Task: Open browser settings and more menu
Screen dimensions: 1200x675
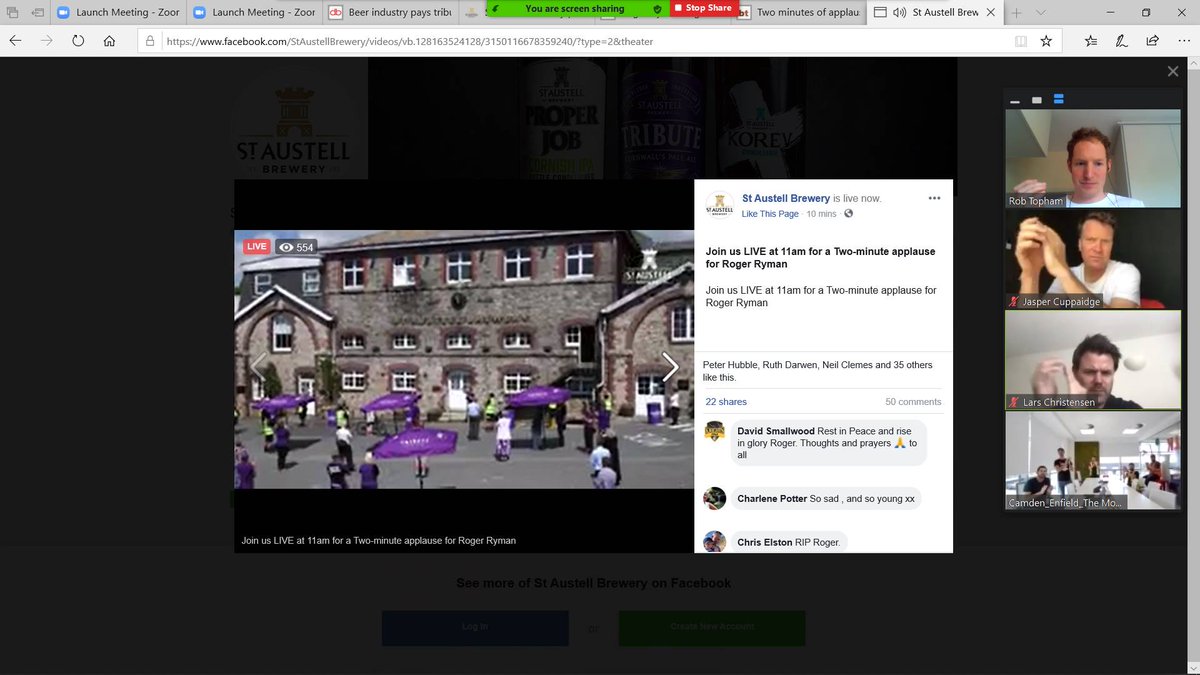Action: point(1183,41)
